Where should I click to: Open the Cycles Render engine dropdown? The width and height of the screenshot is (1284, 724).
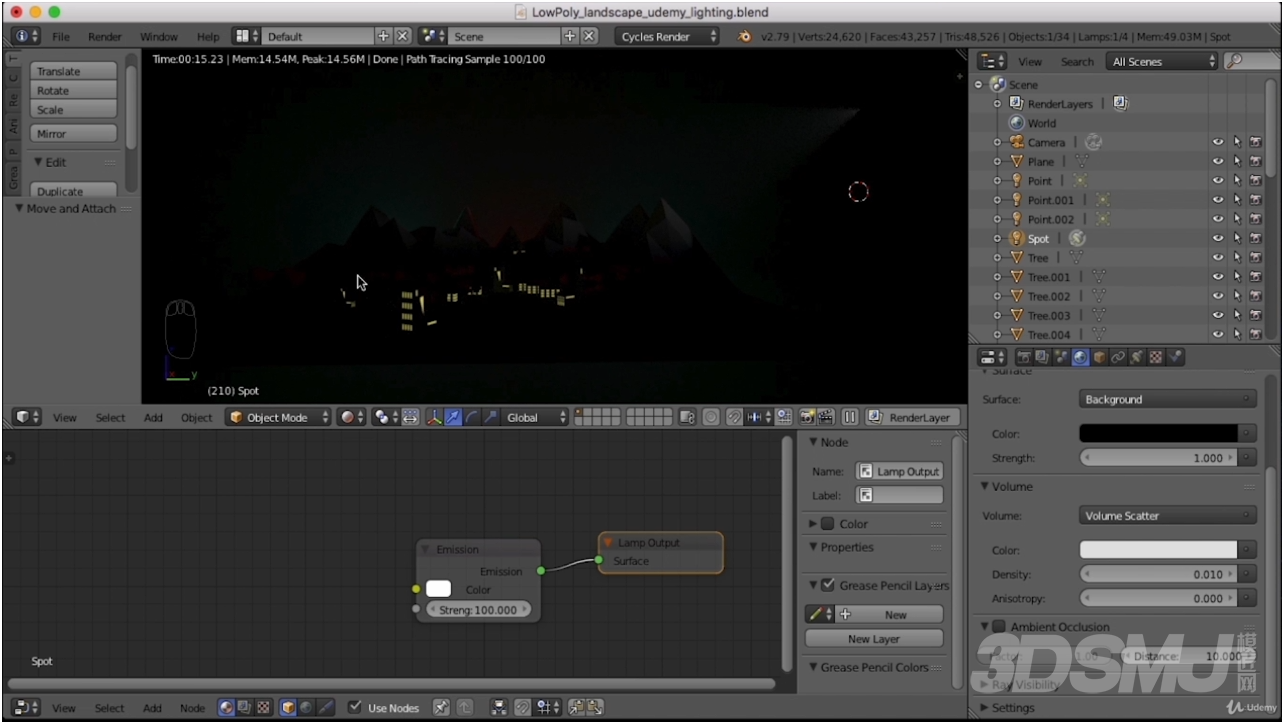666,36
